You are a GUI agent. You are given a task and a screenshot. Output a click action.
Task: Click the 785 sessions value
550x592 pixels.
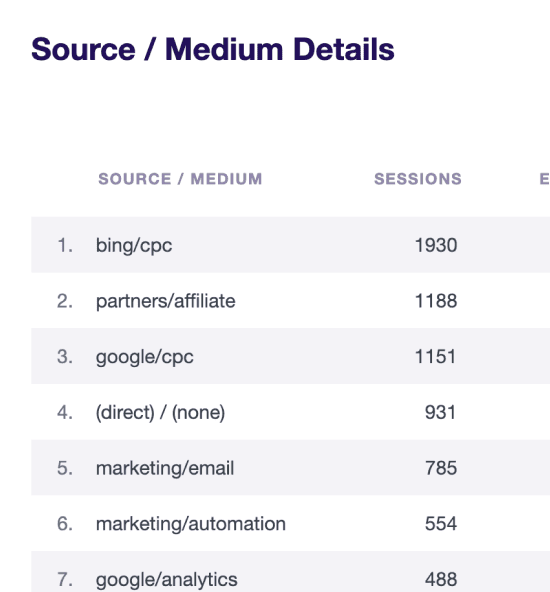pos(441,468)
